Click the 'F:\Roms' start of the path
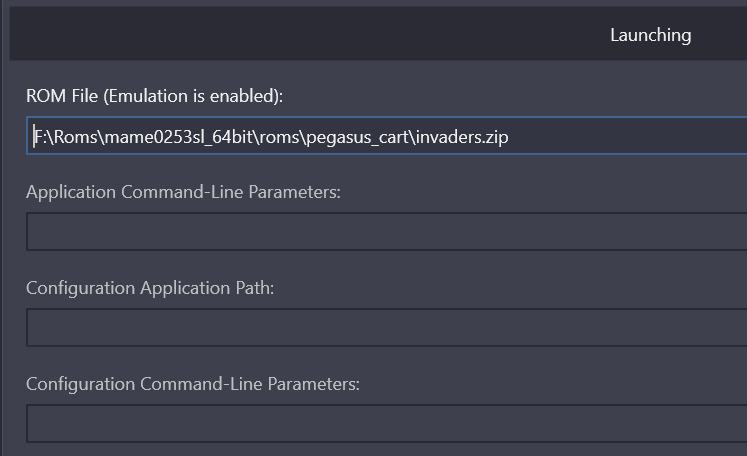The height and width of the screenshot is (456, 747). [66, 137]
